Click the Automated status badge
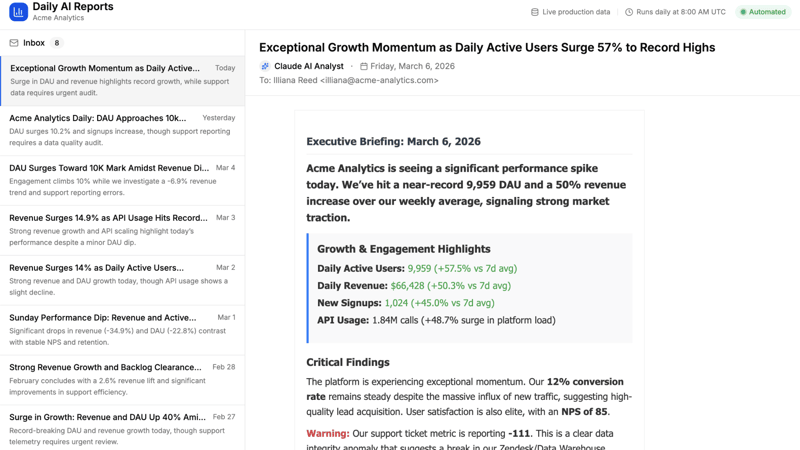The image size is (800, 450). (x=763, y=12)
